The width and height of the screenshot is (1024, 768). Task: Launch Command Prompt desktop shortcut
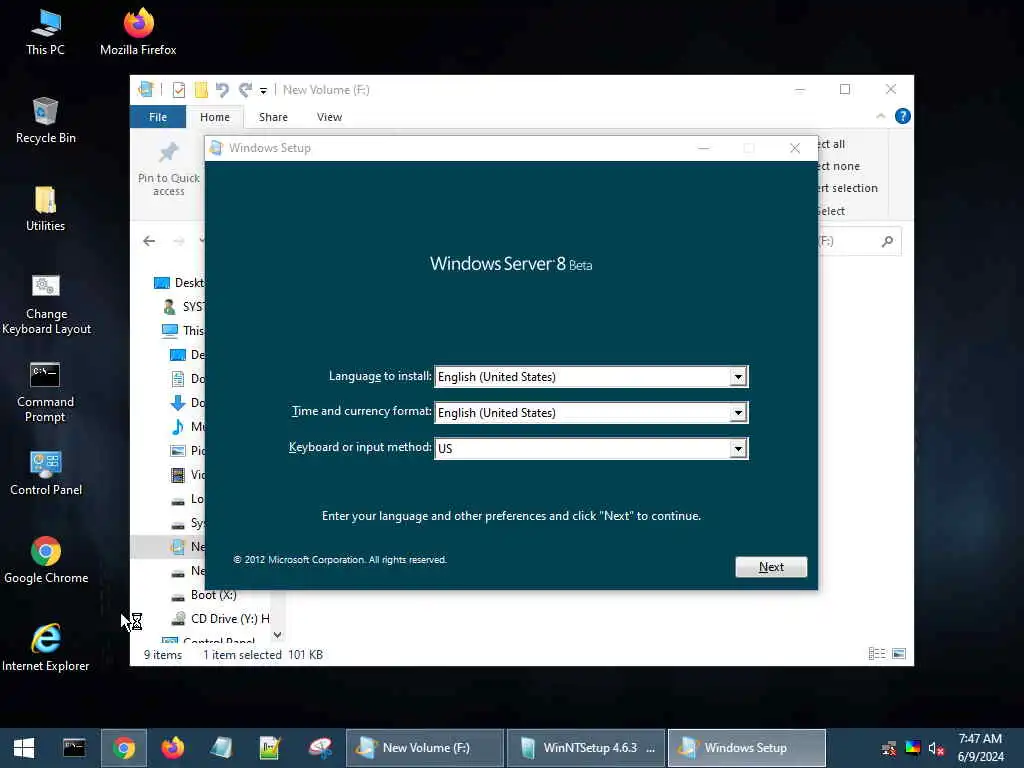point(45,392)
